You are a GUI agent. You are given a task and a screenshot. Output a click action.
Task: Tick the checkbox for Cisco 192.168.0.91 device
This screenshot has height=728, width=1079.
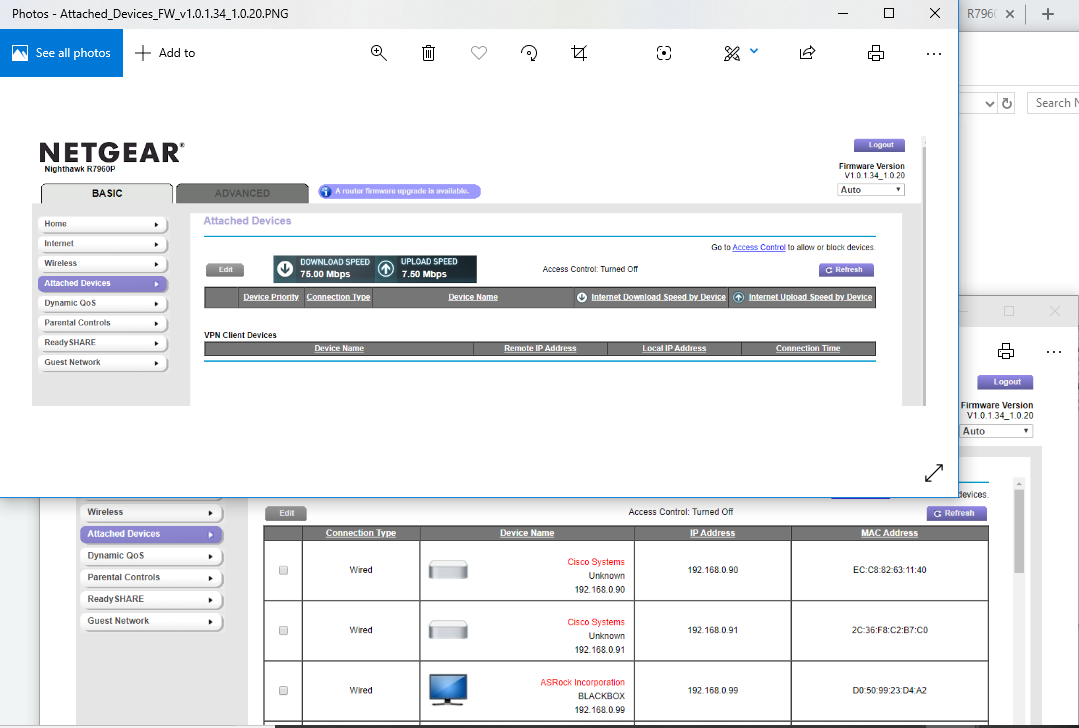(283, 630)
